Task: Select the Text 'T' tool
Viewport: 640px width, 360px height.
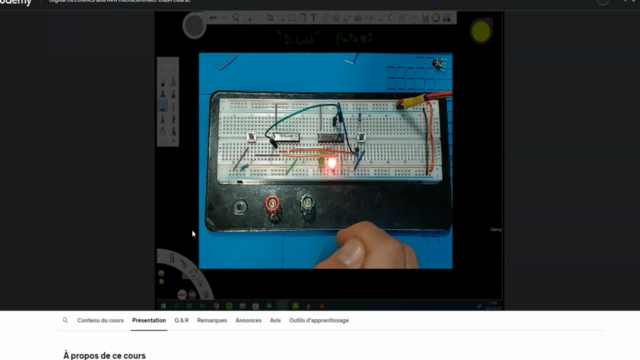Action: point(314,18)
